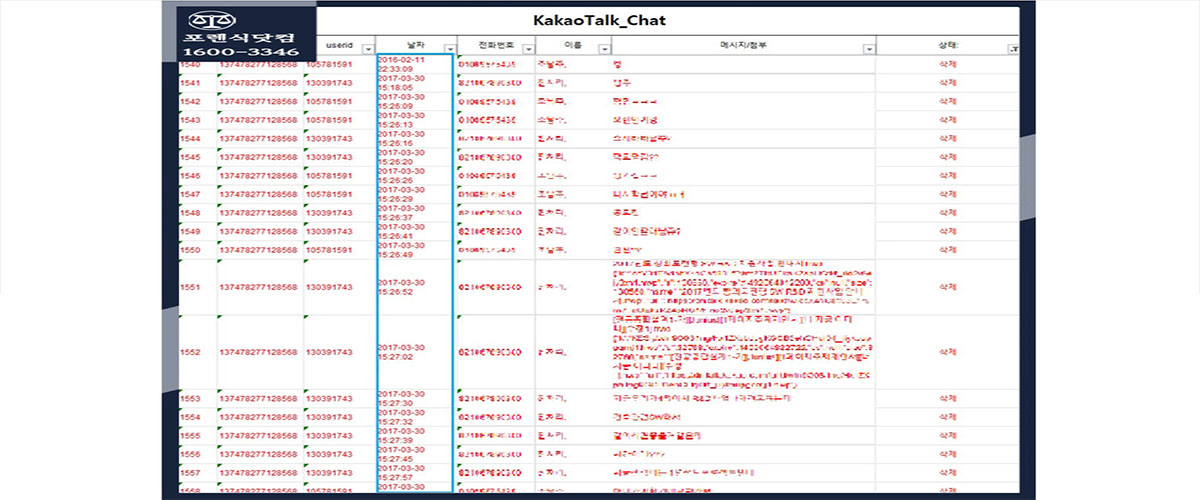Select date cell 2017-03-30 15:26:29
This screenshot has height=500, width=1200.
coord(415,194)
